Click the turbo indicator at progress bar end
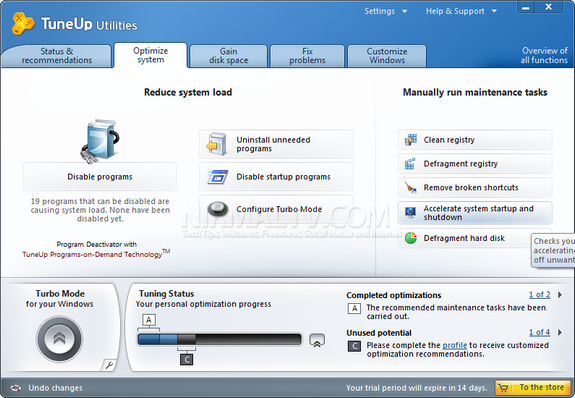The width and height of the screenshot is (575, 398). (x=317, y=340)
